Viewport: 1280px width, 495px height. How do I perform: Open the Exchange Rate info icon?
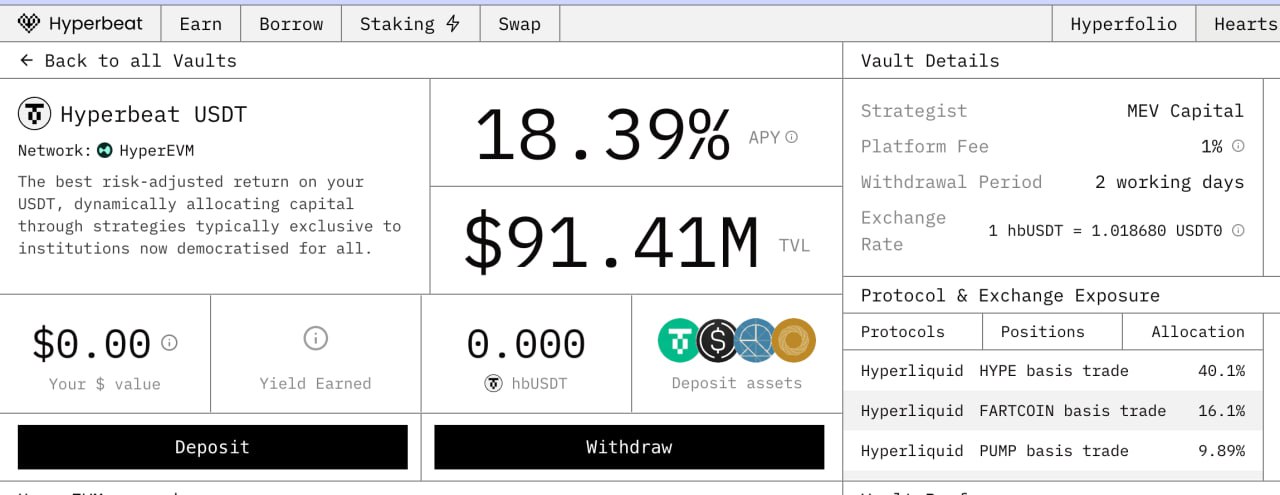pyautogui.click(x=1238, y=230)
